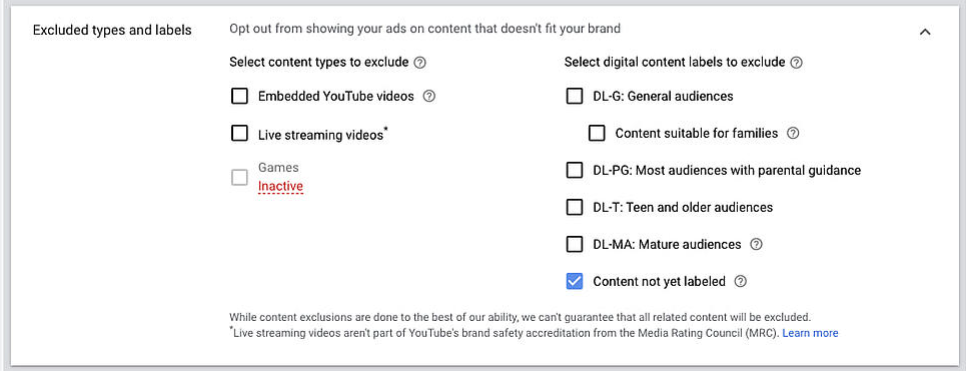Show help for Content suitable for families

(x=793, y=133)
